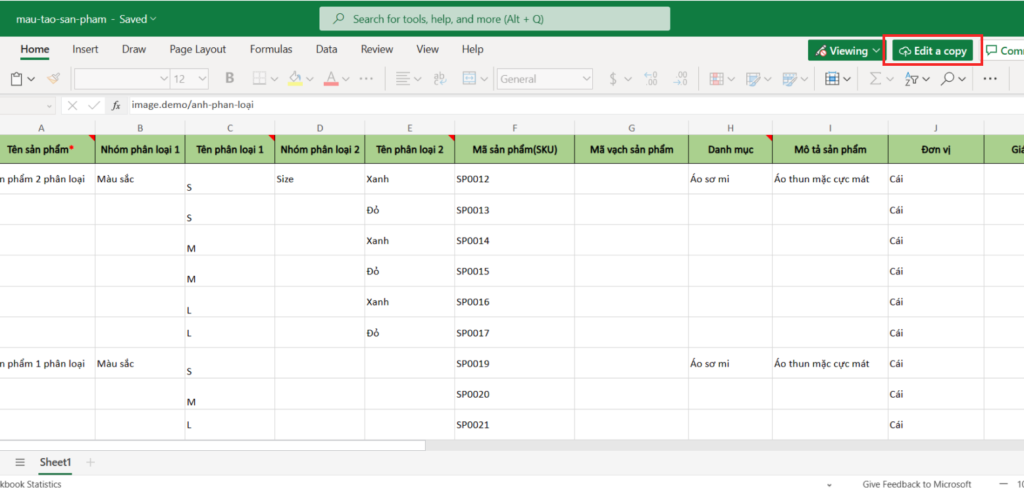Open the Help tab
The width and height of the screenshot is (1024, 491).
pyautogui.click(x=472, y=50)
